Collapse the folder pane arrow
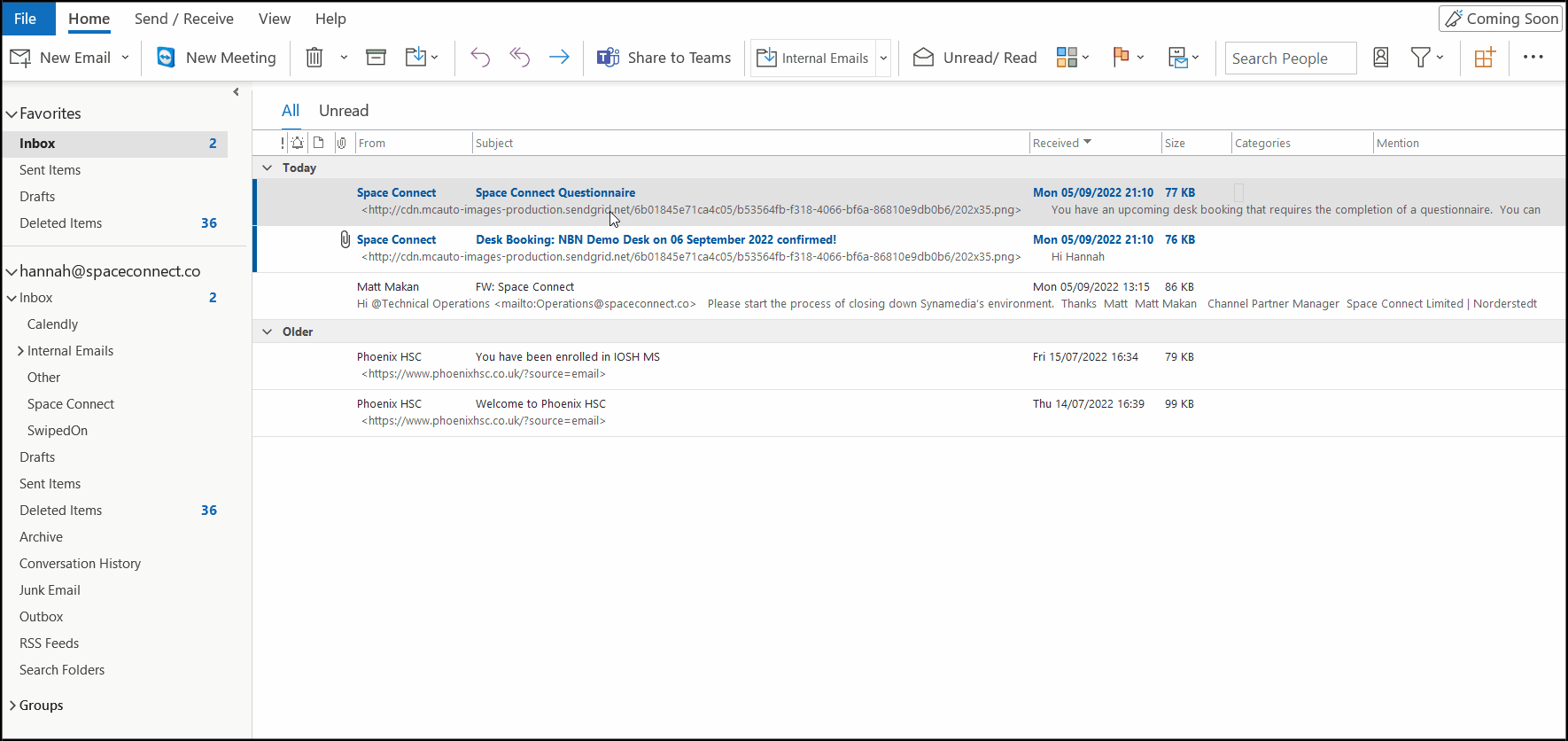This screenshot has height=741, width=1568. tap(236, 91)
